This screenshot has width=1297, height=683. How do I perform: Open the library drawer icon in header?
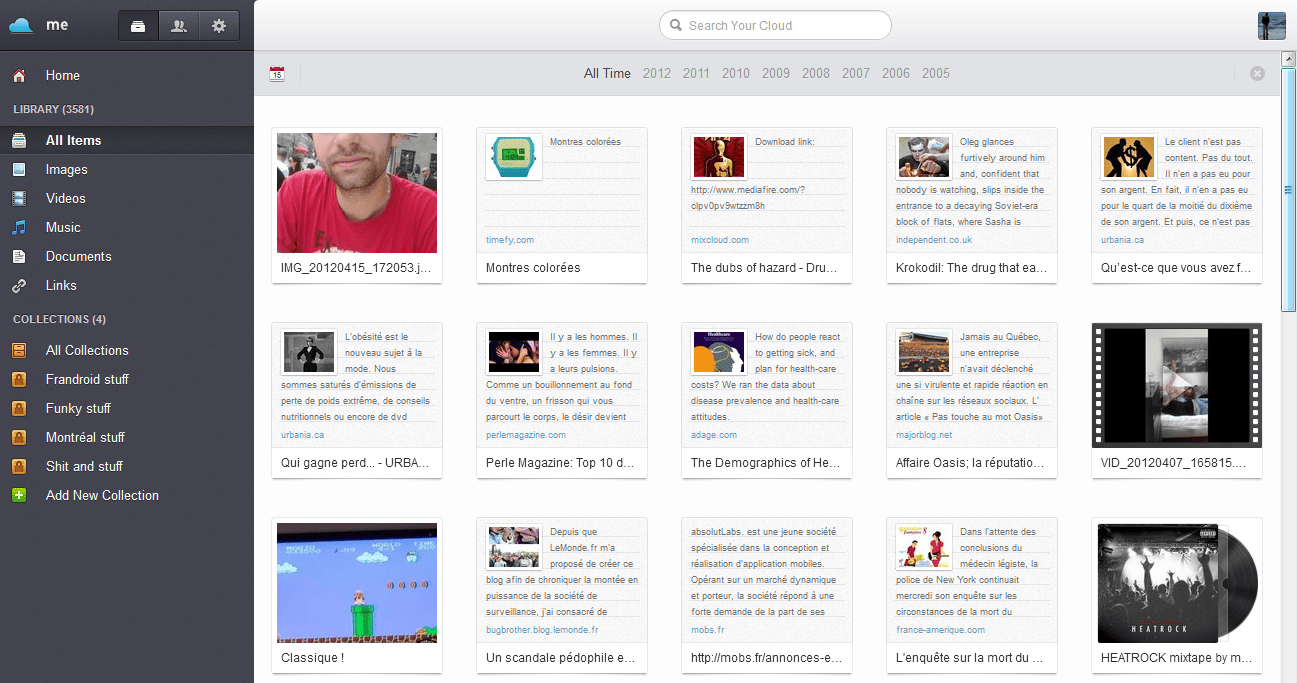coord(138,26)
